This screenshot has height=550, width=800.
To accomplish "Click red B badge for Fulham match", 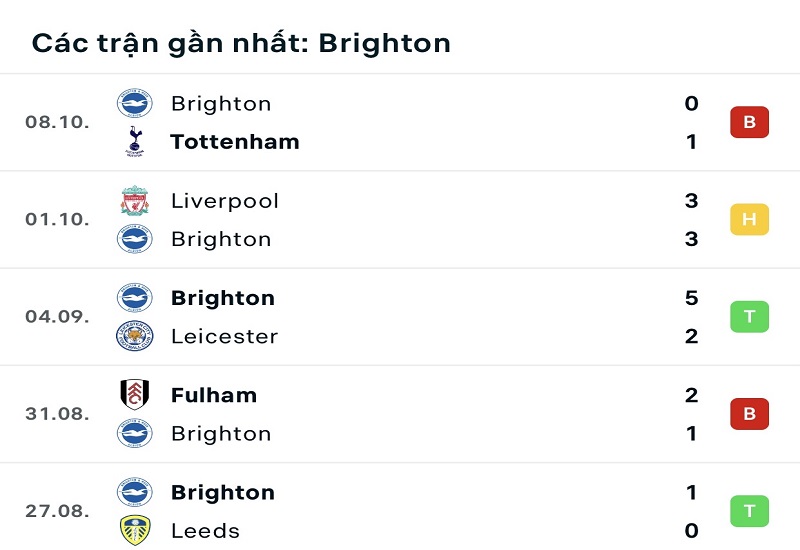I will (749, 413).
